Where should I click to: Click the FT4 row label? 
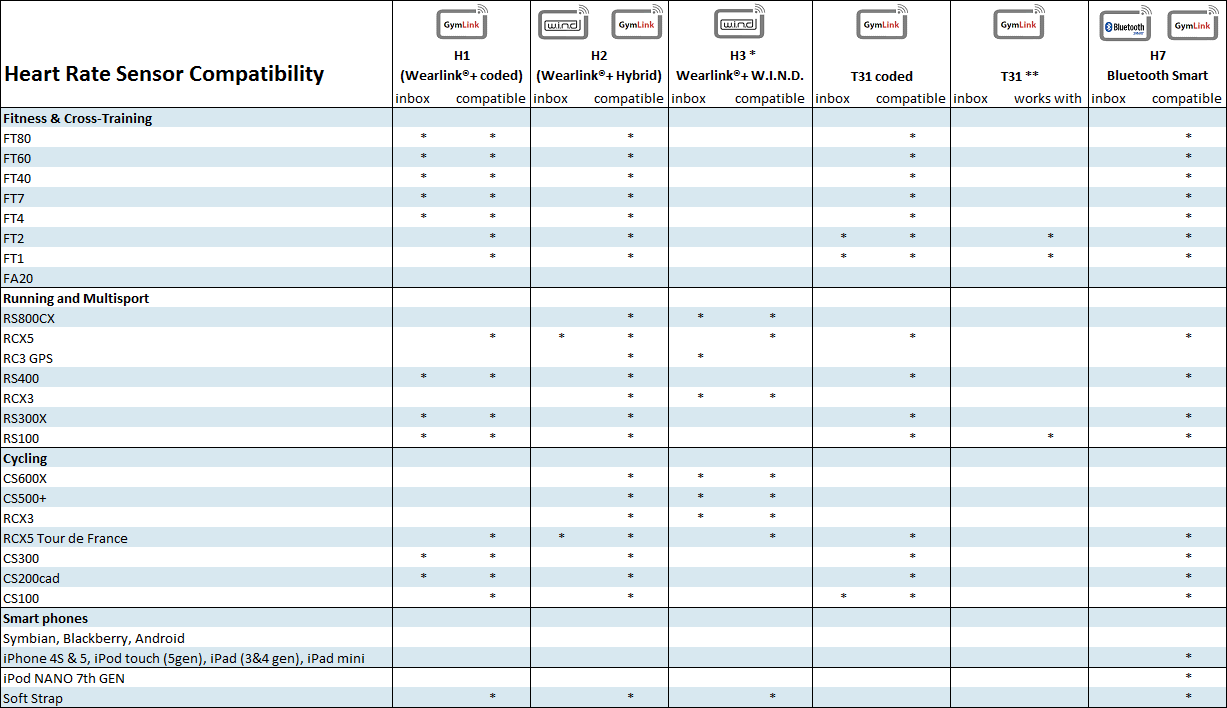click(14, 218)
